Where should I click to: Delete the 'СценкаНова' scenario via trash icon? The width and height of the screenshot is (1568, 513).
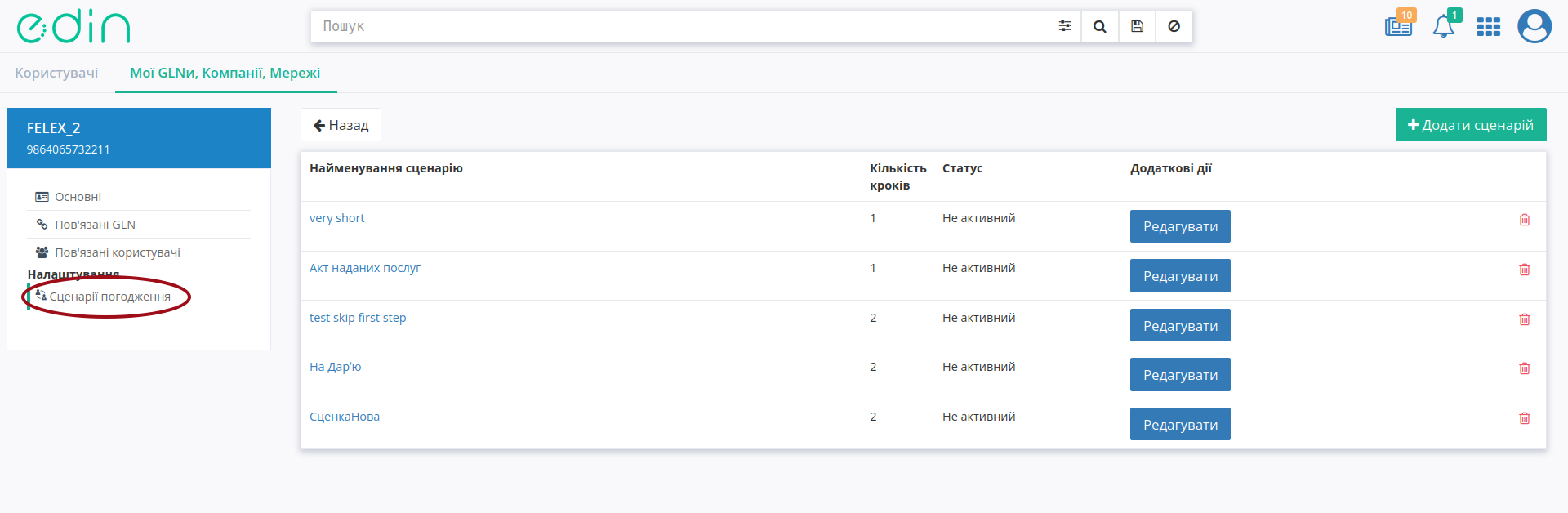[x=1524, y=418]
